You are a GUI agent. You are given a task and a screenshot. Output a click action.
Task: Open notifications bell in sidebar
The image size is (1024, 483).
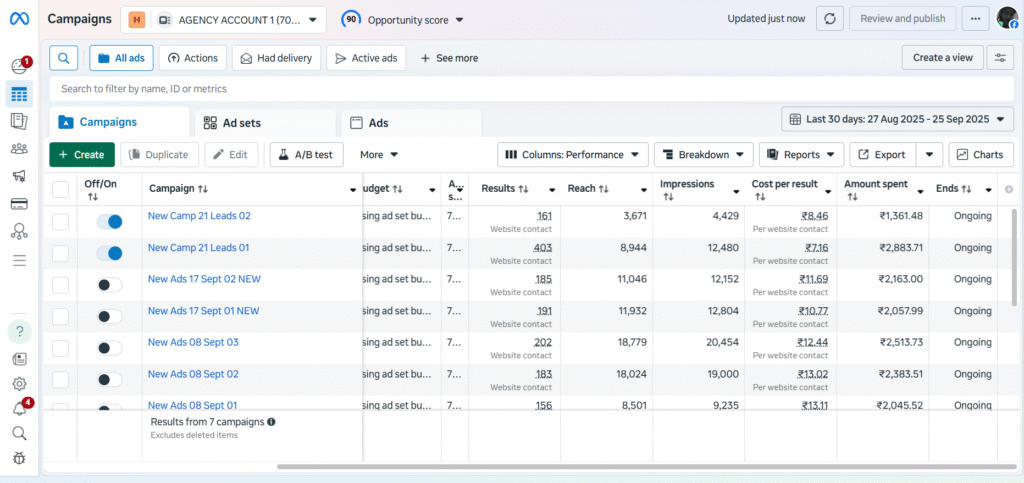tap(18, 408)
